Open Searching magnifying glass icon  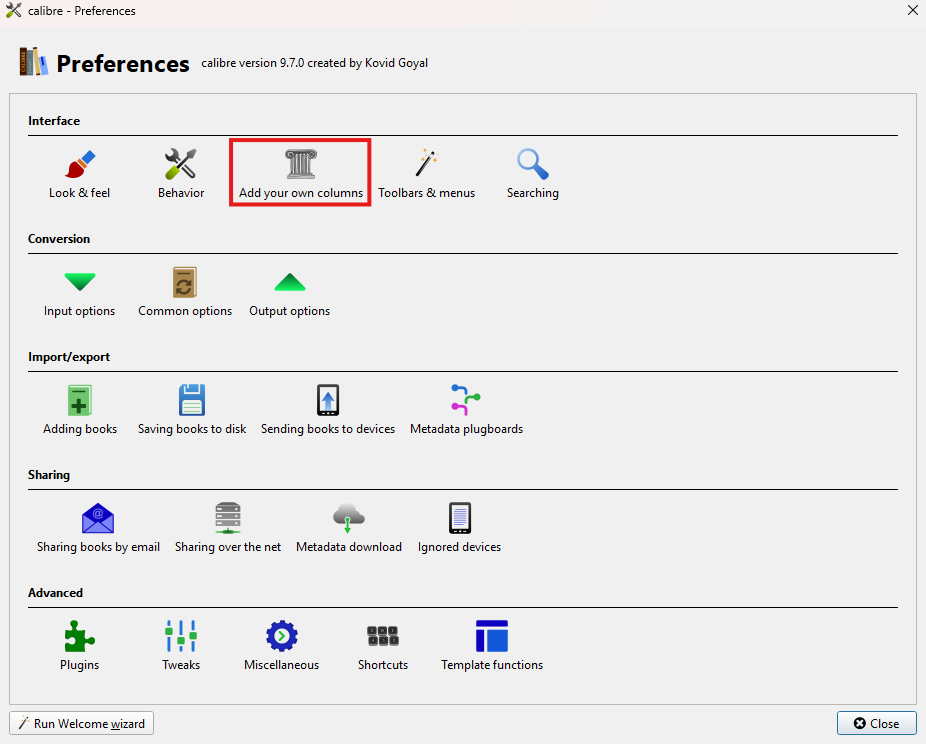point(533,164)
